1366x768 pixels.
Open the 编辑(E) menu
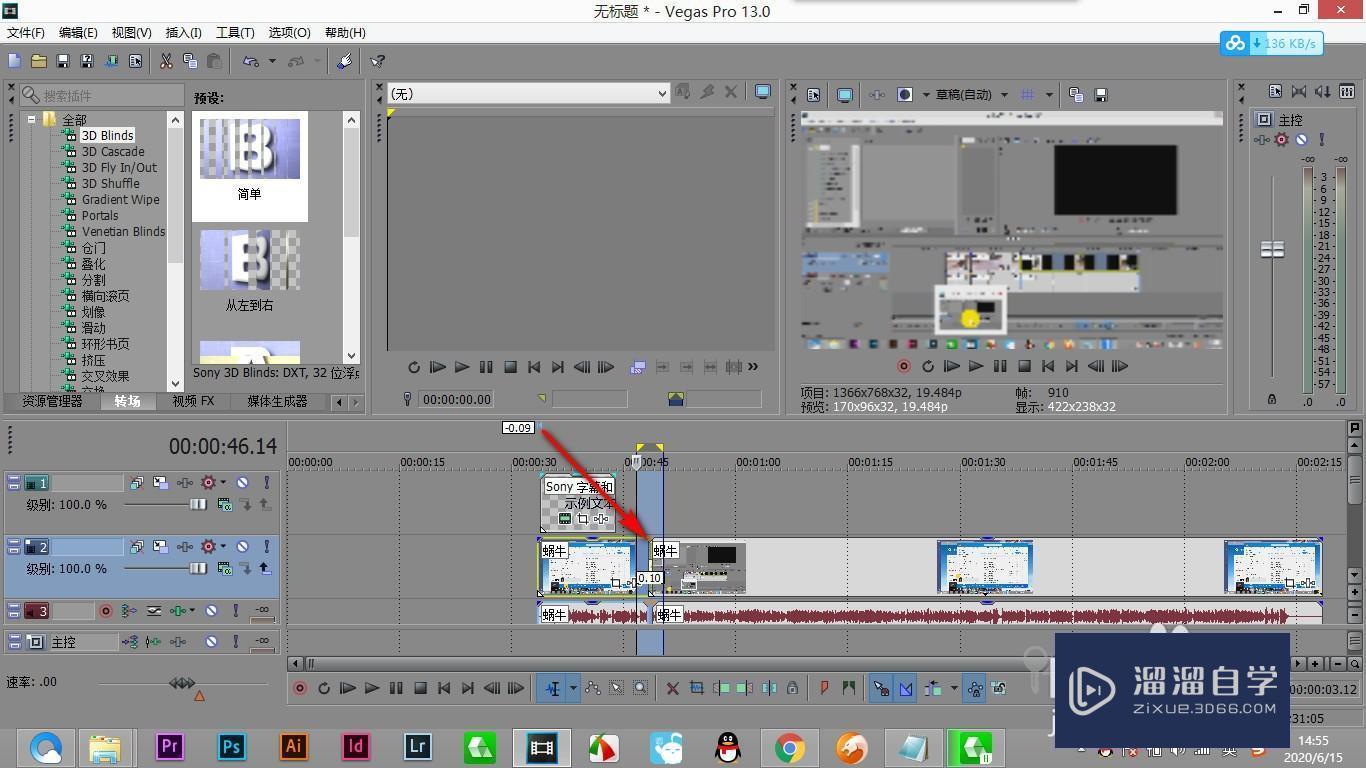78,33
